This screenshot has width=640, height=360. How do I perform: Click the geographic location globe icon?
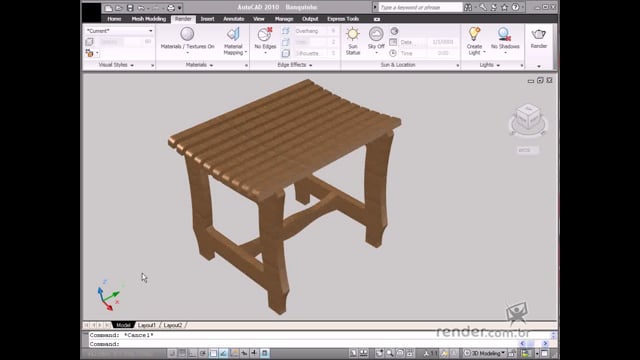[x=394, y=31]
